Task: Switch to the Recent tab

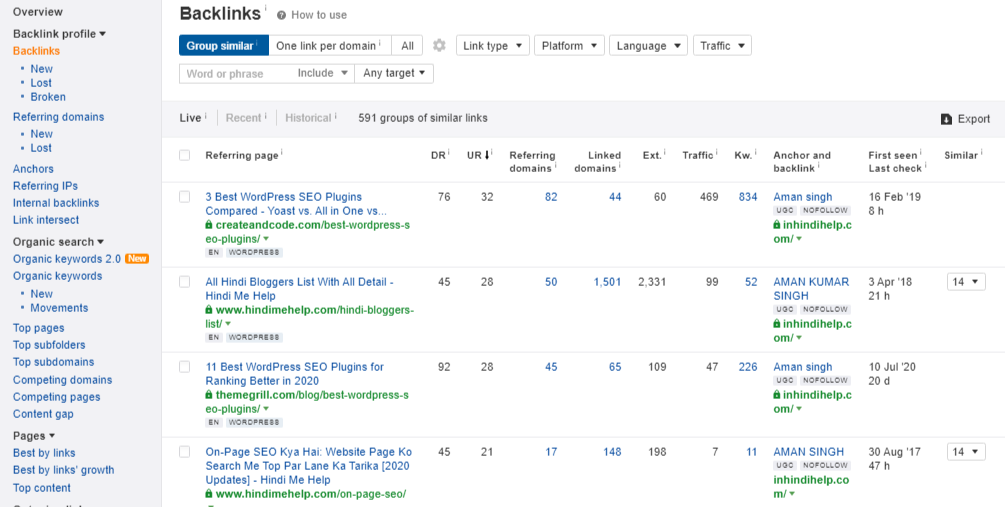Action: point(244,118)
